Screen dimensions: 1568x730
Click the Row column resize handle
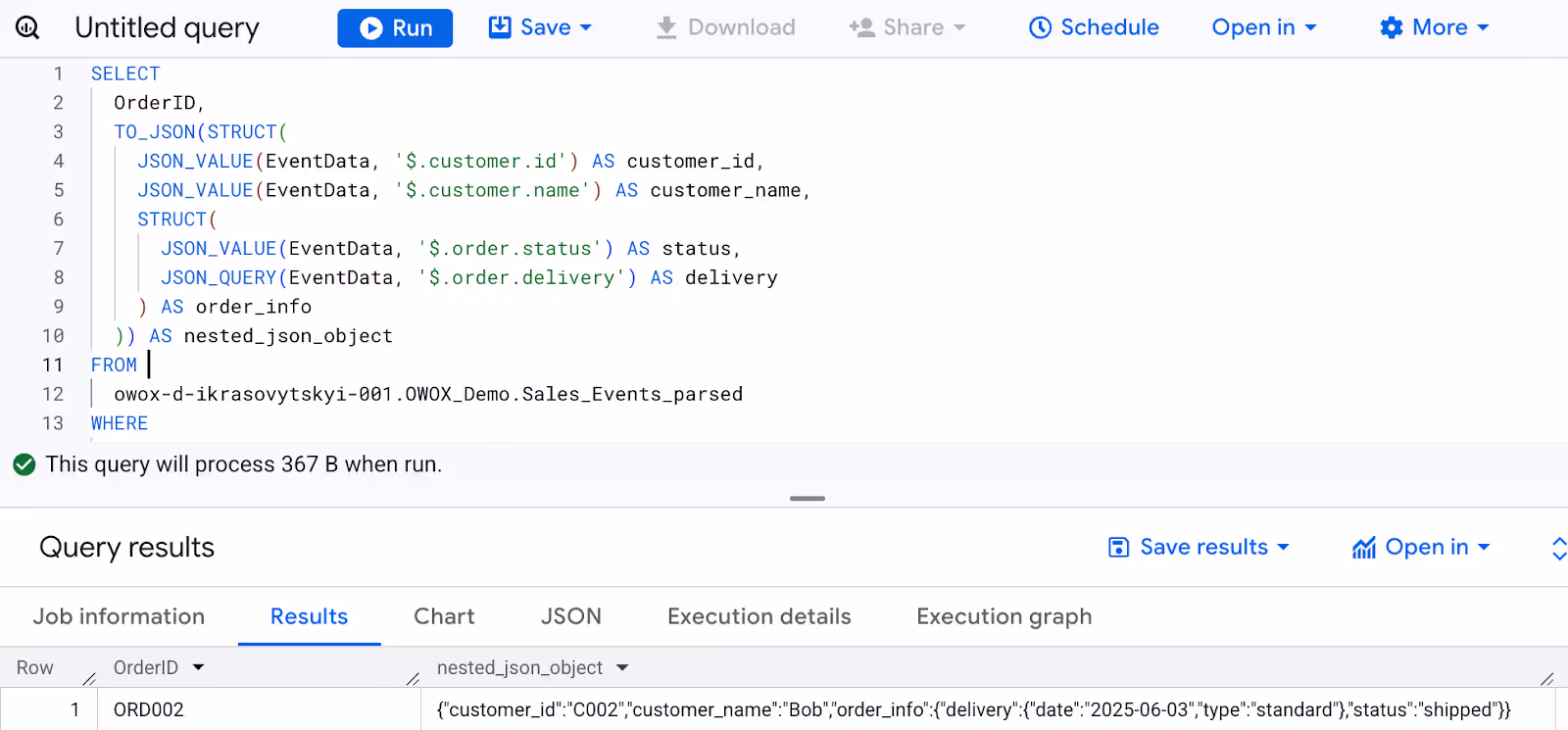pos(89,677)
